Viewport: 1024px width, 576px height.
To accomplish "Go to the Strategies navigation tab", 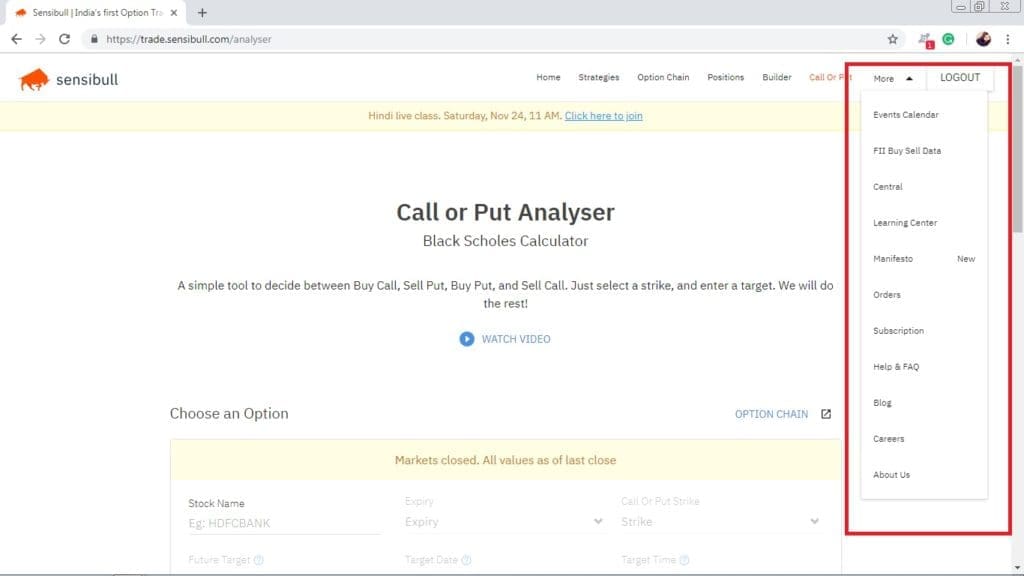I will click(x=598, y=78).
